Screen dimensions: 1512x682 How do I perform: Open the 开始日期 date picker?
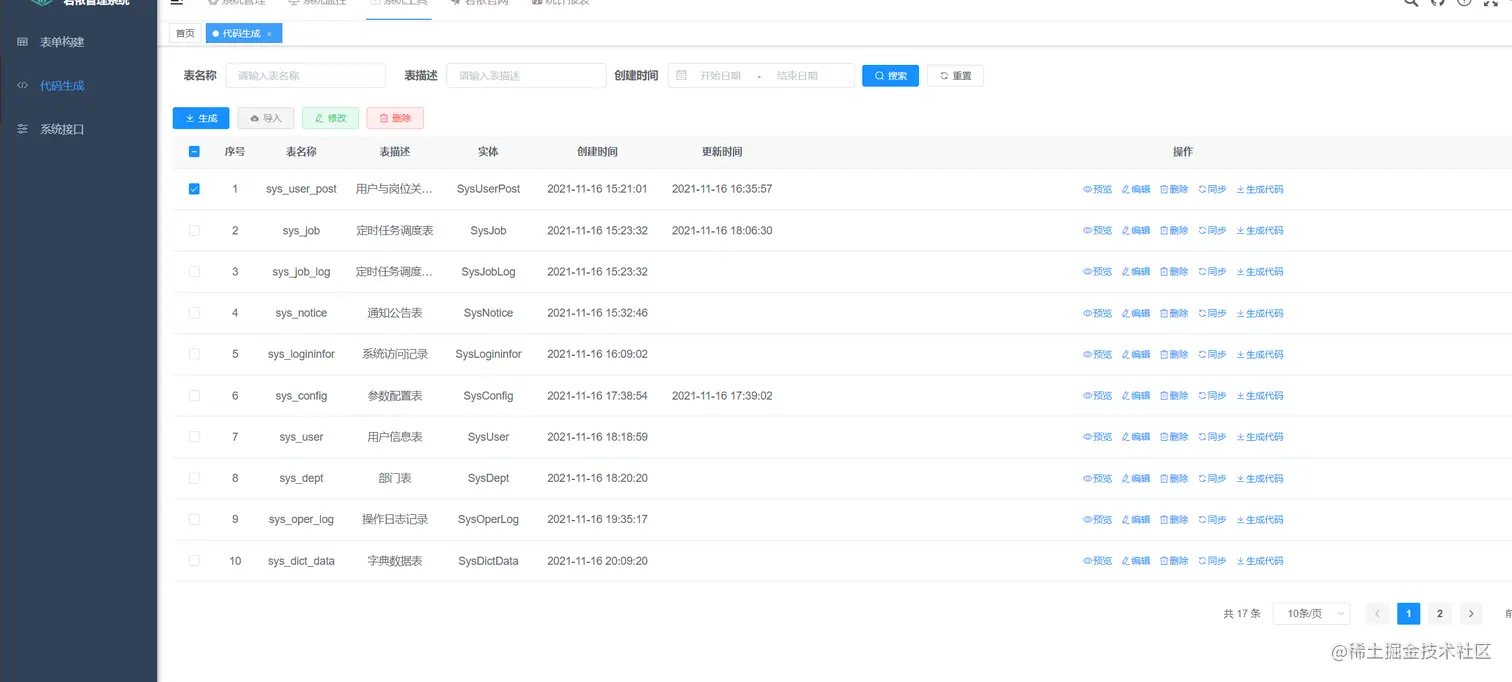point(720,76)
